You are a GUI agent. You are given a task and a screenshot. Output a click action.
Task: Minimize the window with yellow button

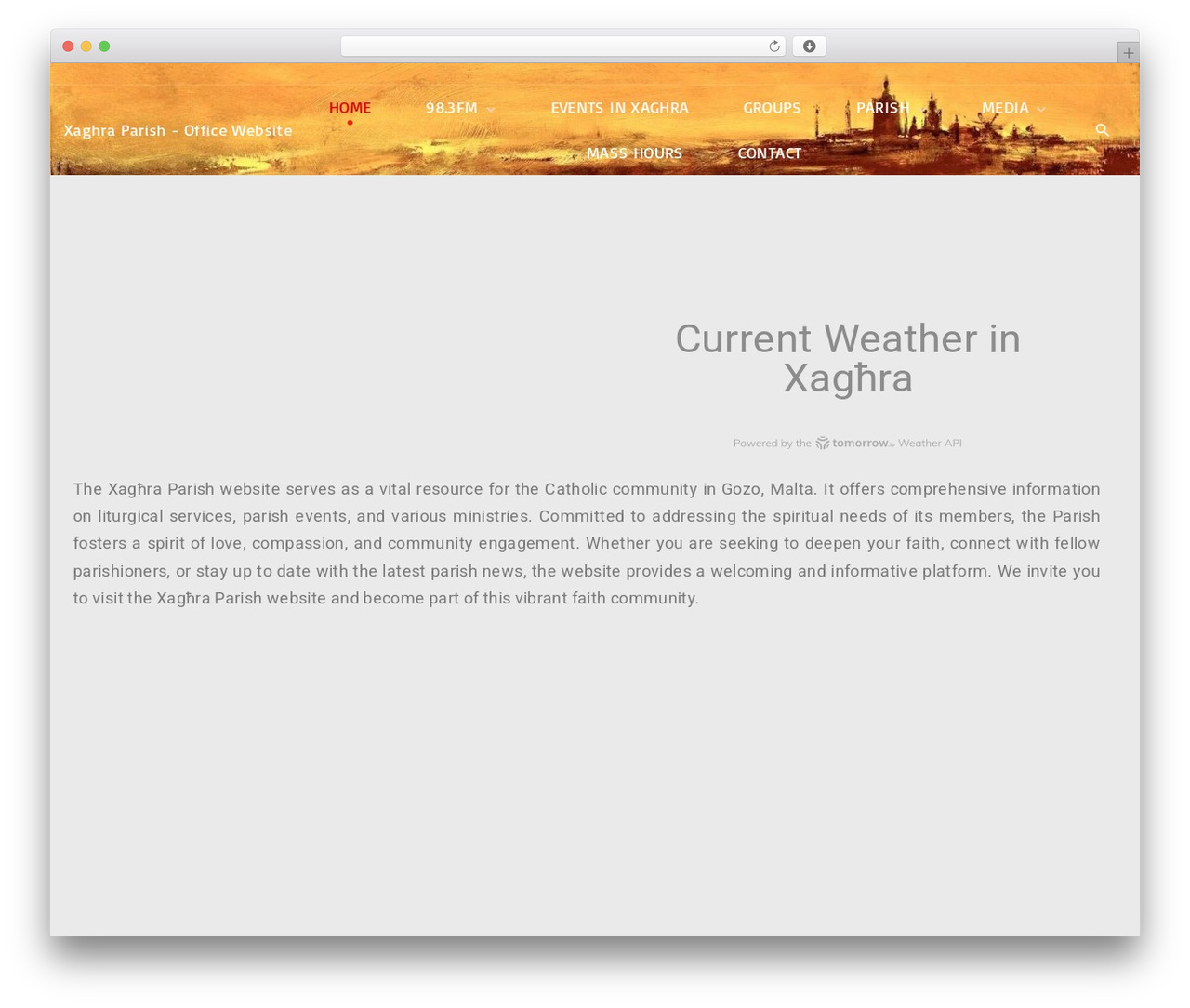[x=86, y=46]
